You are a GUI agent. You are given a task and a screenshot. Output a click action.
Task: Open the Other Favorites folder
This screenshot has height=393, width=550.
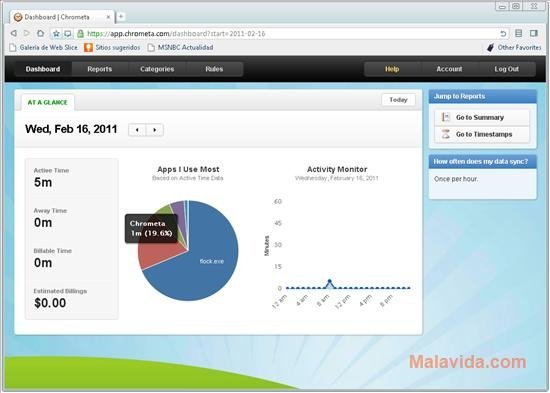click(514, 47)
